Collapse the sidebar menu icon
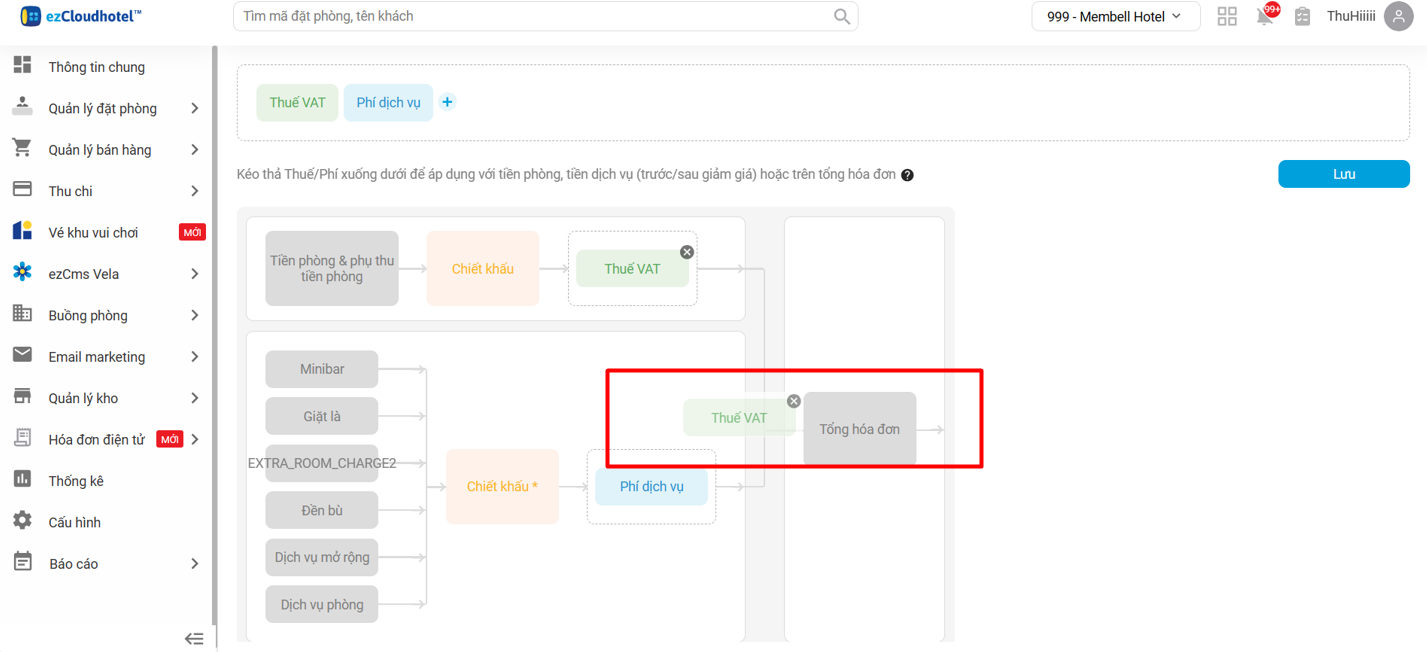 point(194,638)
